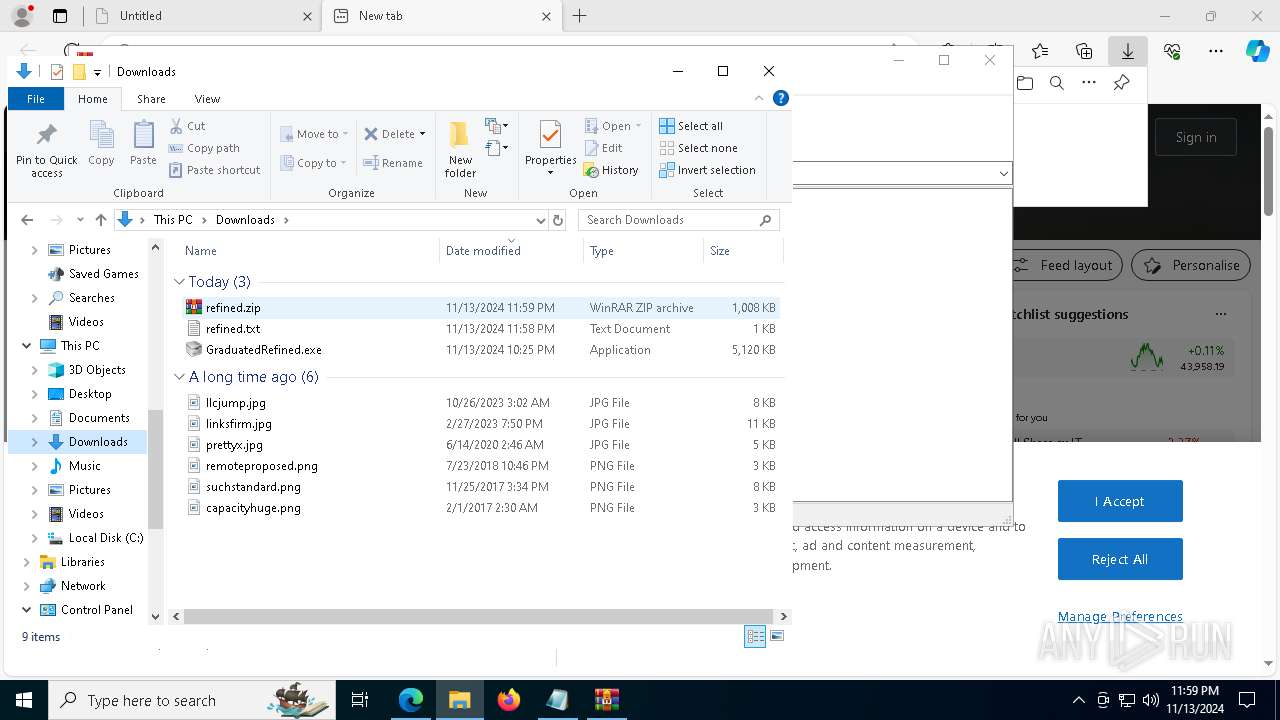Image resolution: width=1280 pixels, height=720 pixels.
Task: Switch to large icons view layout
Action: 777,637
